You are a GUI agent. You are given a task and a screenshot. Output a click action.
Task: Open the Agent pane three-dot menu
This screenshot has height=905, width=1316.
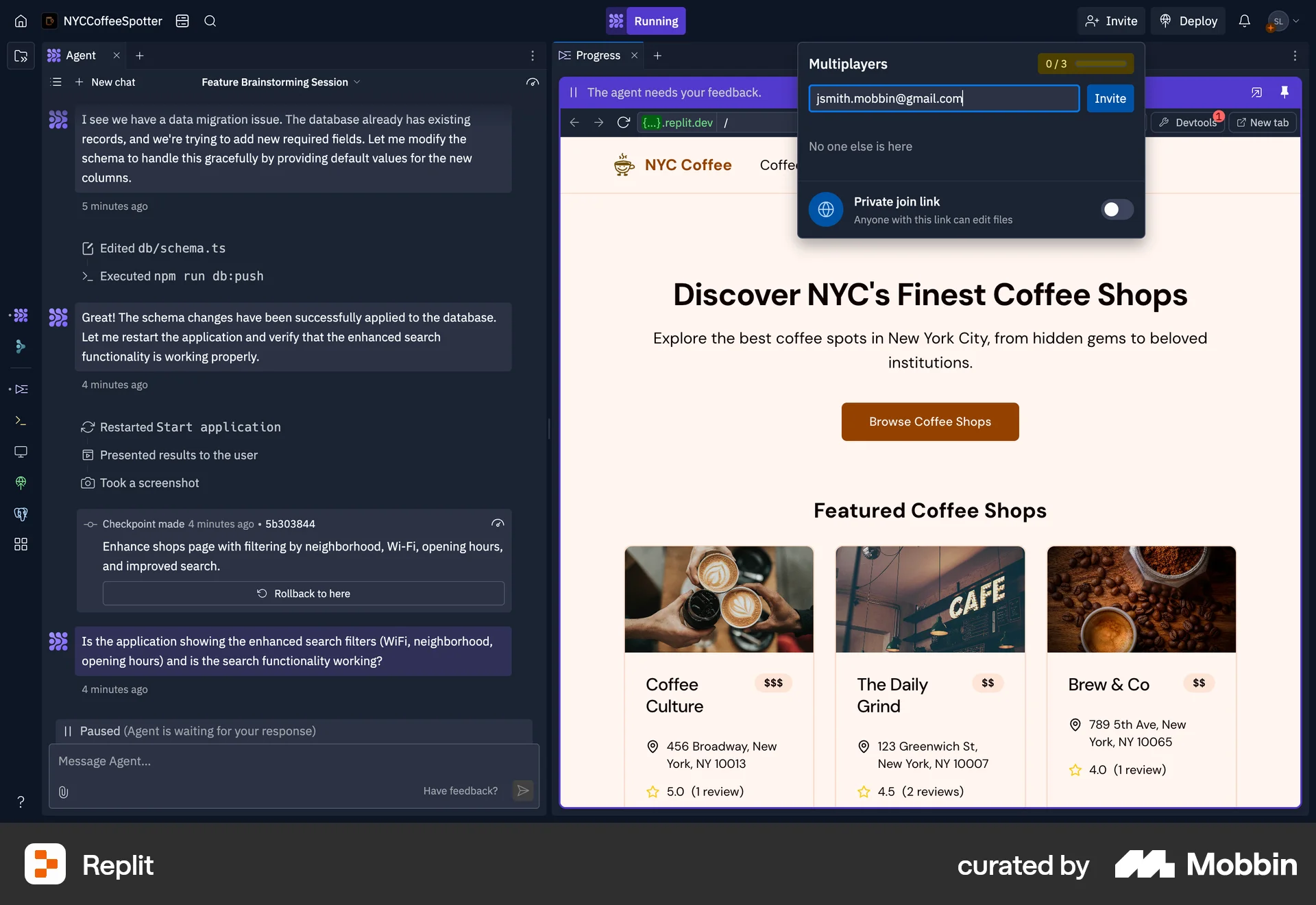coord(533,56)
